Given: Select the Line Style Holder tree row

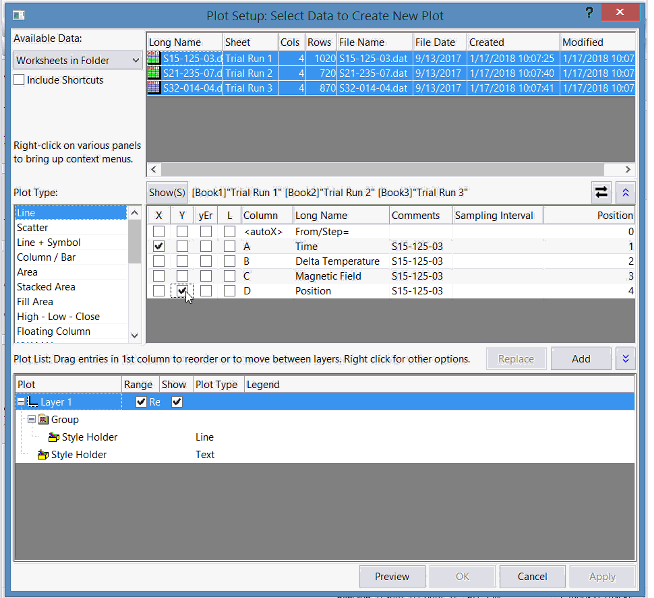Looking at the screenshot, I should click(x=325, y=437).
